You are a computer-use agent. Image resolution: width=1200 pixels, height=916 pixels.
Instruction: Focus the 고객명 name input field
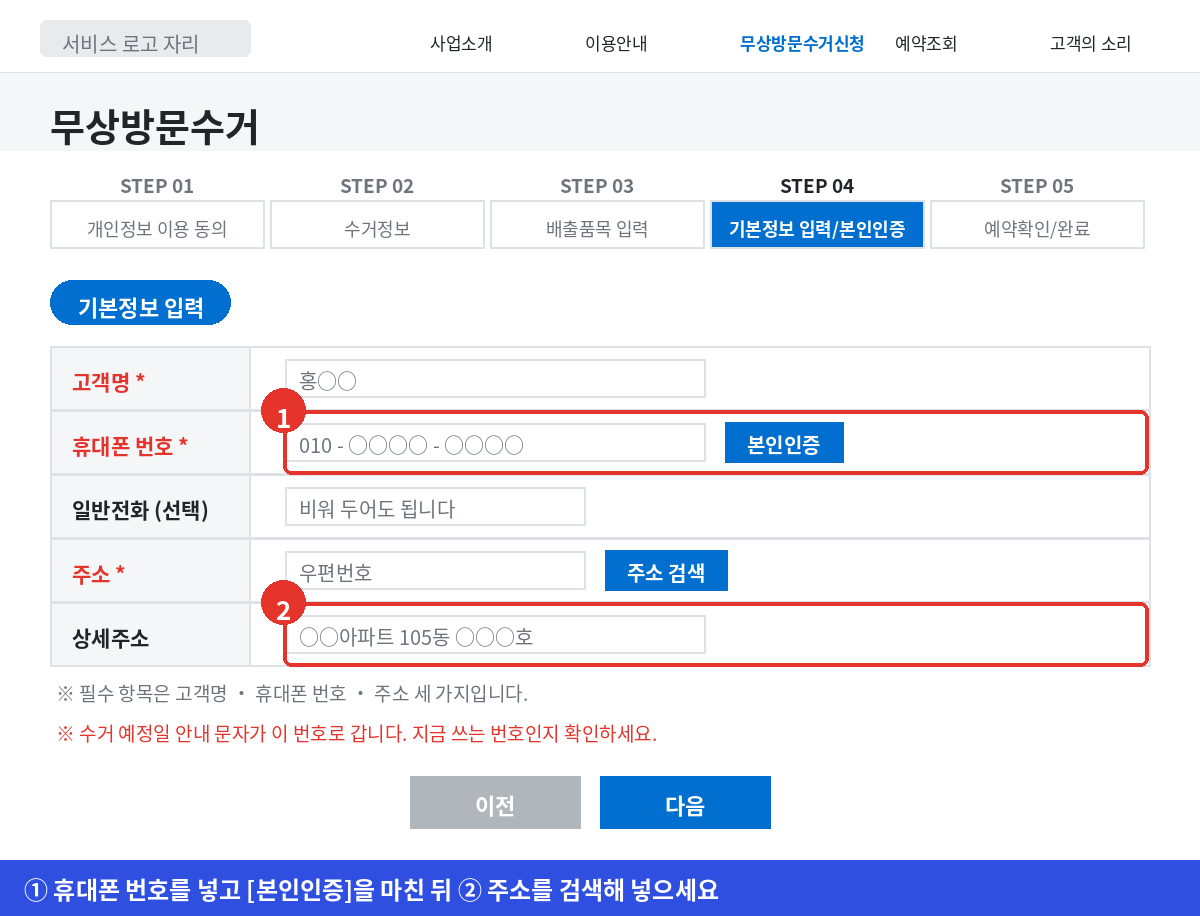(x=495, y=379)
